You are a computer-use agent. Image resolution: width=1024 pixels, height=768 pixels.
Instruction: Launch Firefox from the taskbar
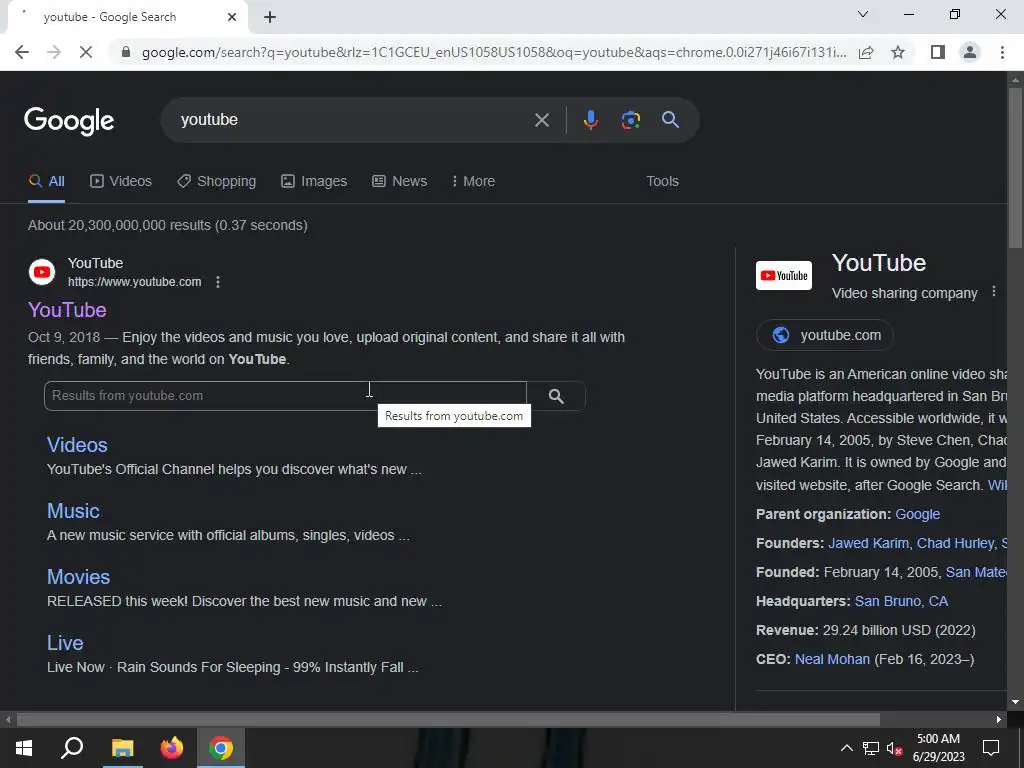click(x=172, y=748)
